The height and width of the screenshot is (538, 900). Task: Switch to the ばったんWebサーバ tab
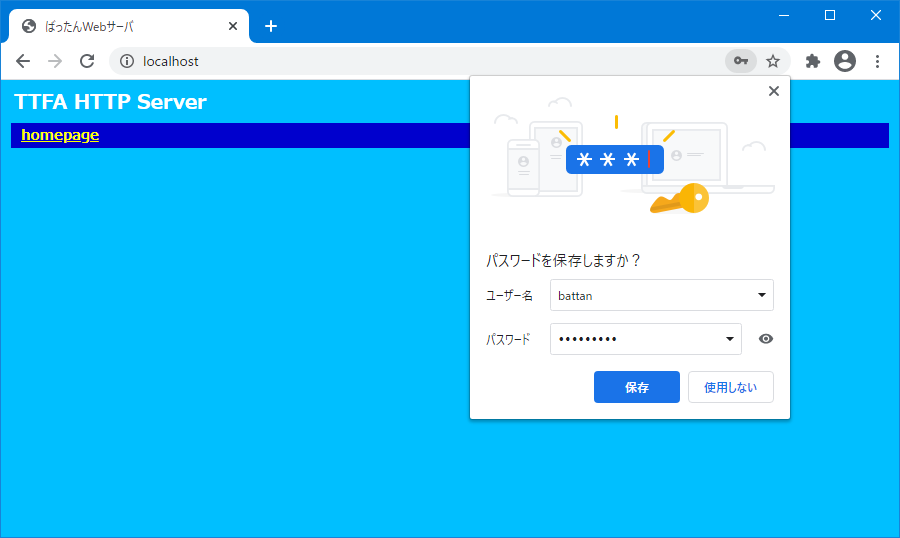(x=129, y=26)
